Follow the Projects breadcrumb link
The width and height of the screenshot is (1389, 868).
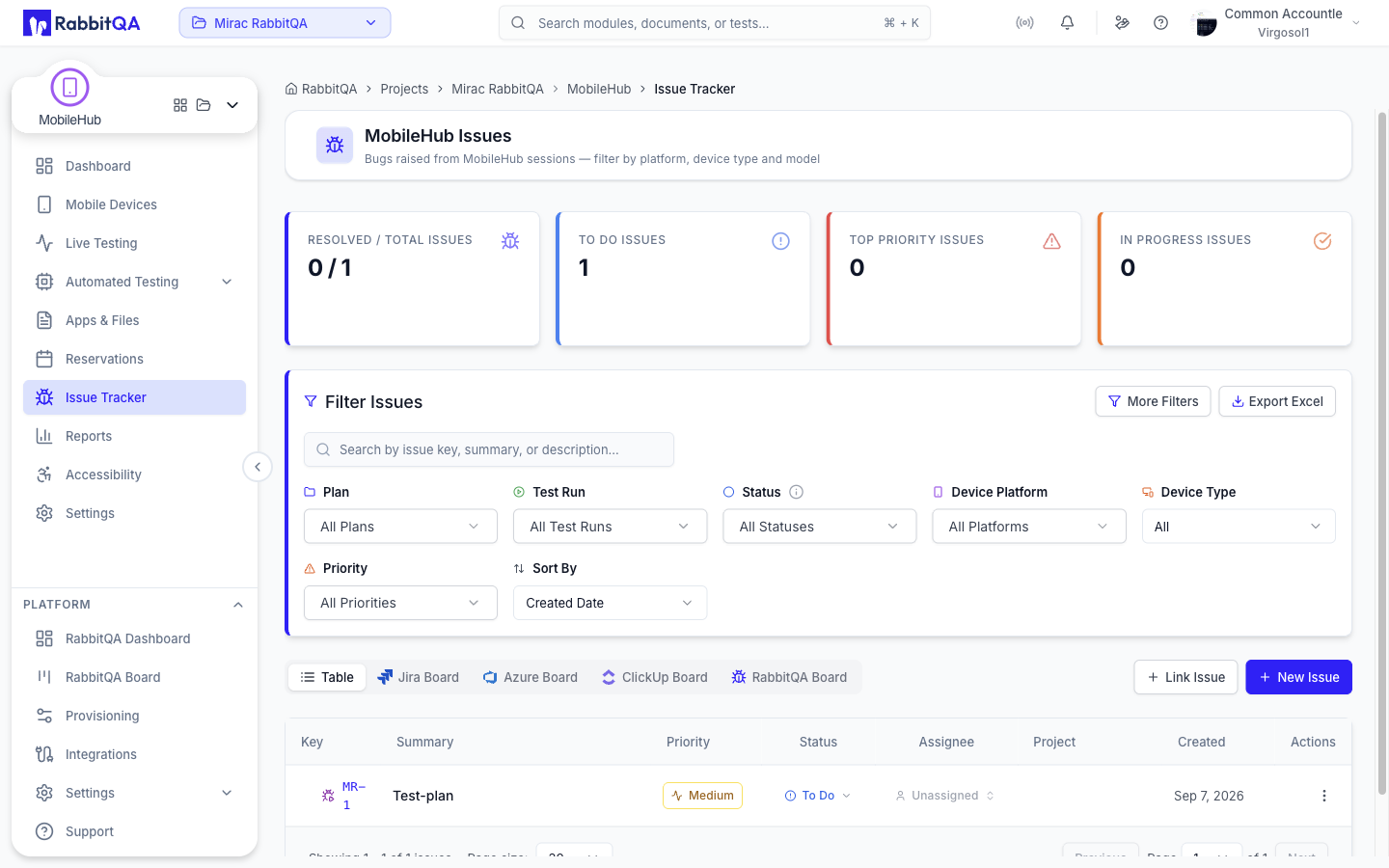point(404,89)
